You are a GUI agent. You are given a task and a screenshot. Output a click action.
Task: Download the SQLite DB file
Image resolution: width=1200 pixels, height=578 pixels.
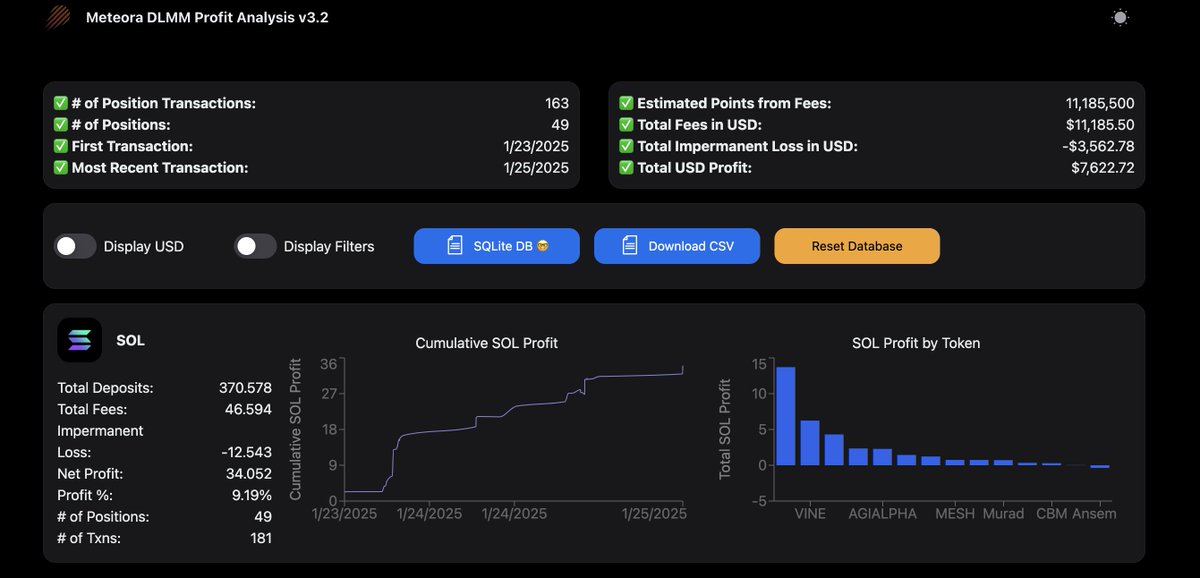point(497,246)
